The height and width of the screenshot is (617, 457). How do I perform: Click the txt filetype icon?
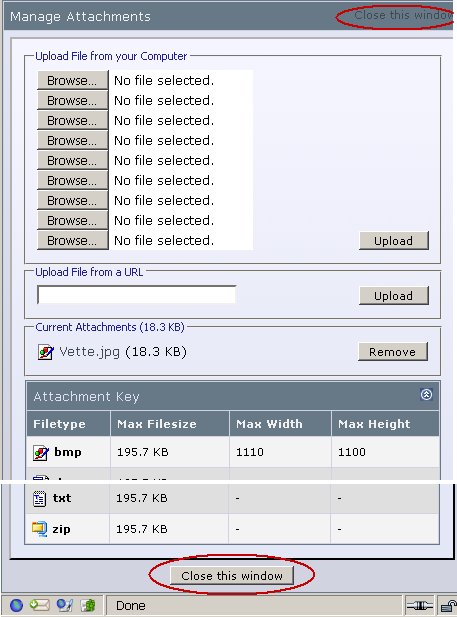(39, 499)
